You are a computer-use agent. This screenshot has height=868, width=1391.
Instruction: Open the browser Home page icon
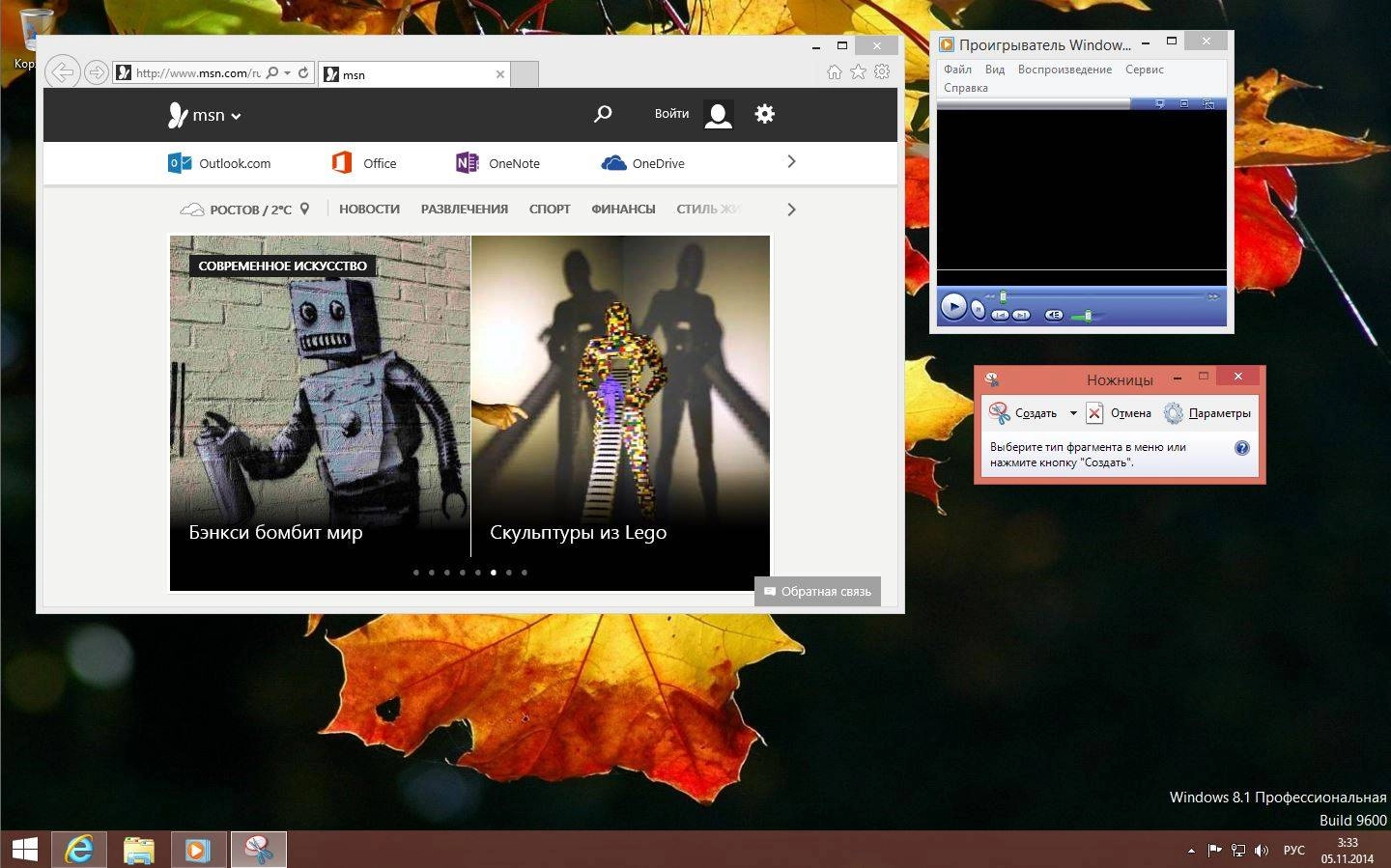835,71
